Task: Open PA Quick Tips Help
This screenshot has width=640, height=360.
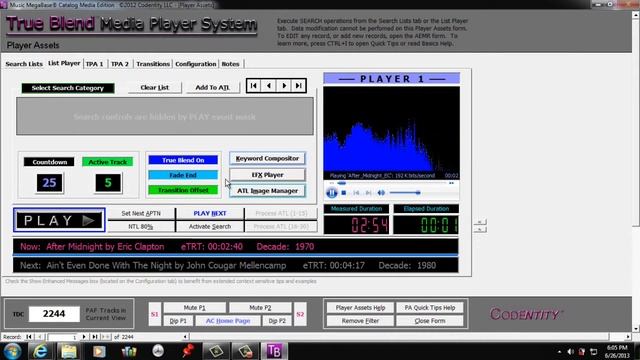Action: coord(430,308)
